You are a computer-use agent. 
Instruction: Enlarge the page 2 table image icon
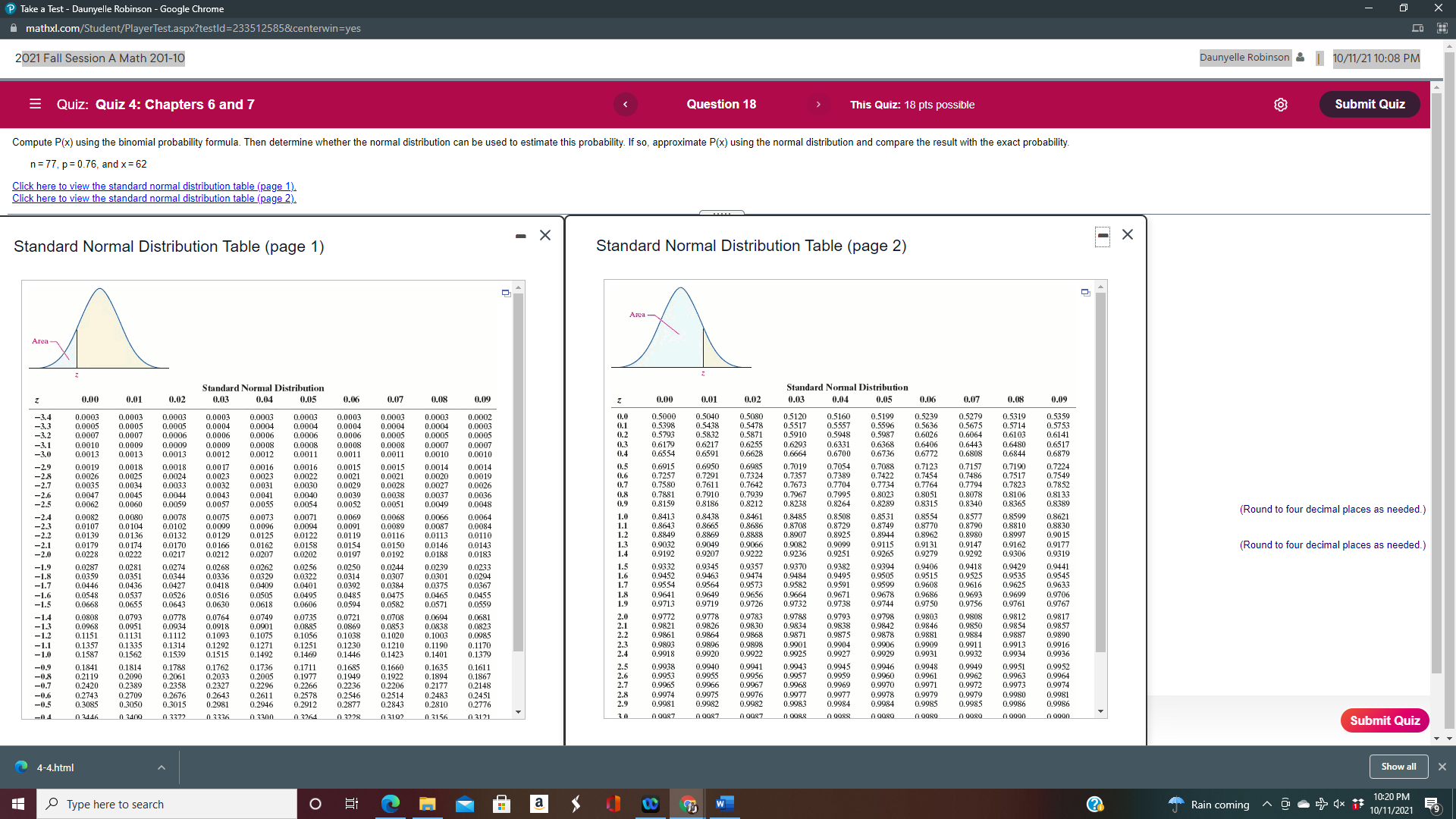tap(1085, 292)
